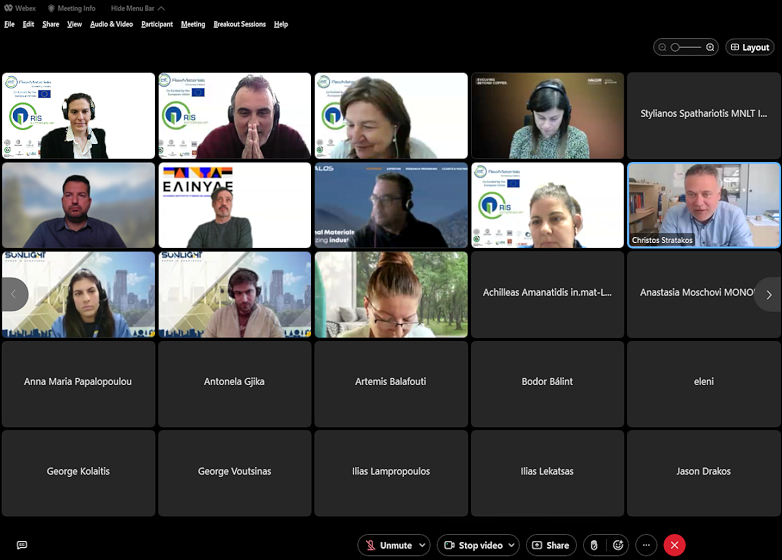Screen dimensions: 782x560
Task: Unmute the microphone
Action: click(x=388, y=545)
